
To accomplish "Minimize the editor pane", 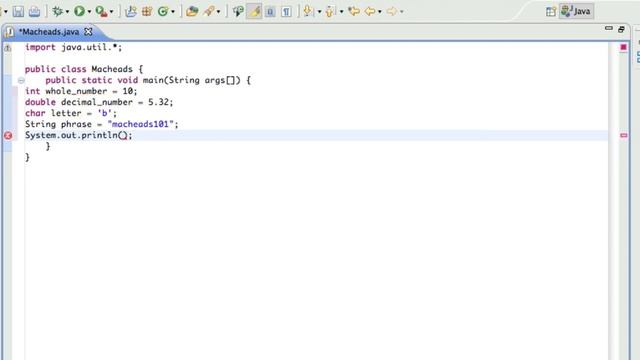I will [x=609, y=28].
